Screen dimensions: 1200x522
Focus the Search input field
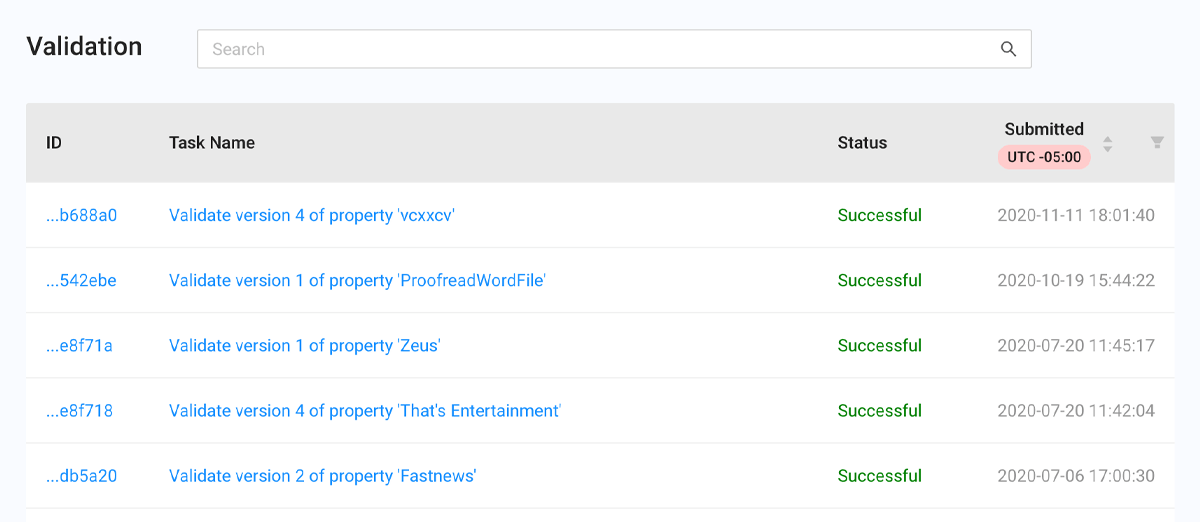click(x=614, y=49)
